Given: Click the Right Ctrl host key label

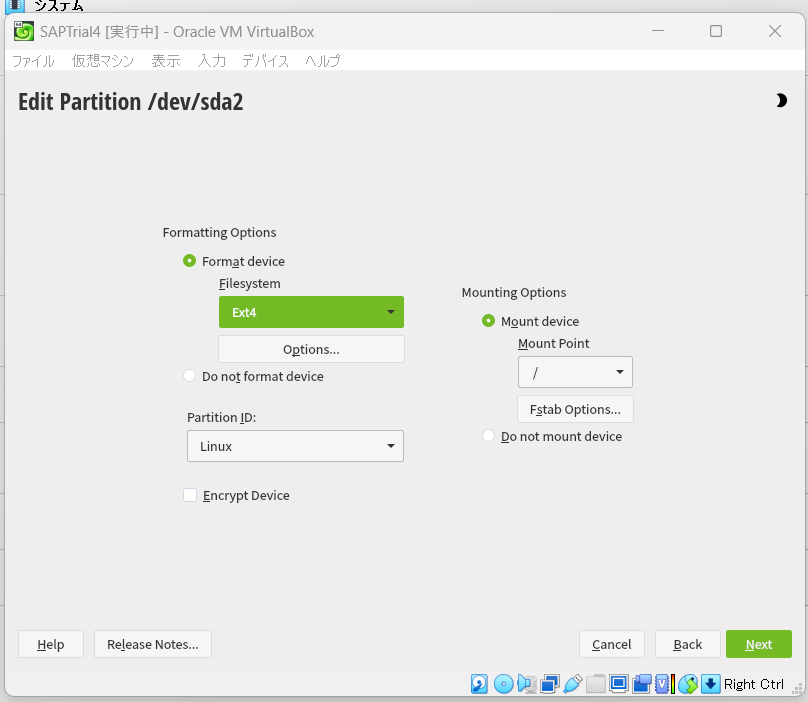Looking at the screenshot, I should [753, 684].
